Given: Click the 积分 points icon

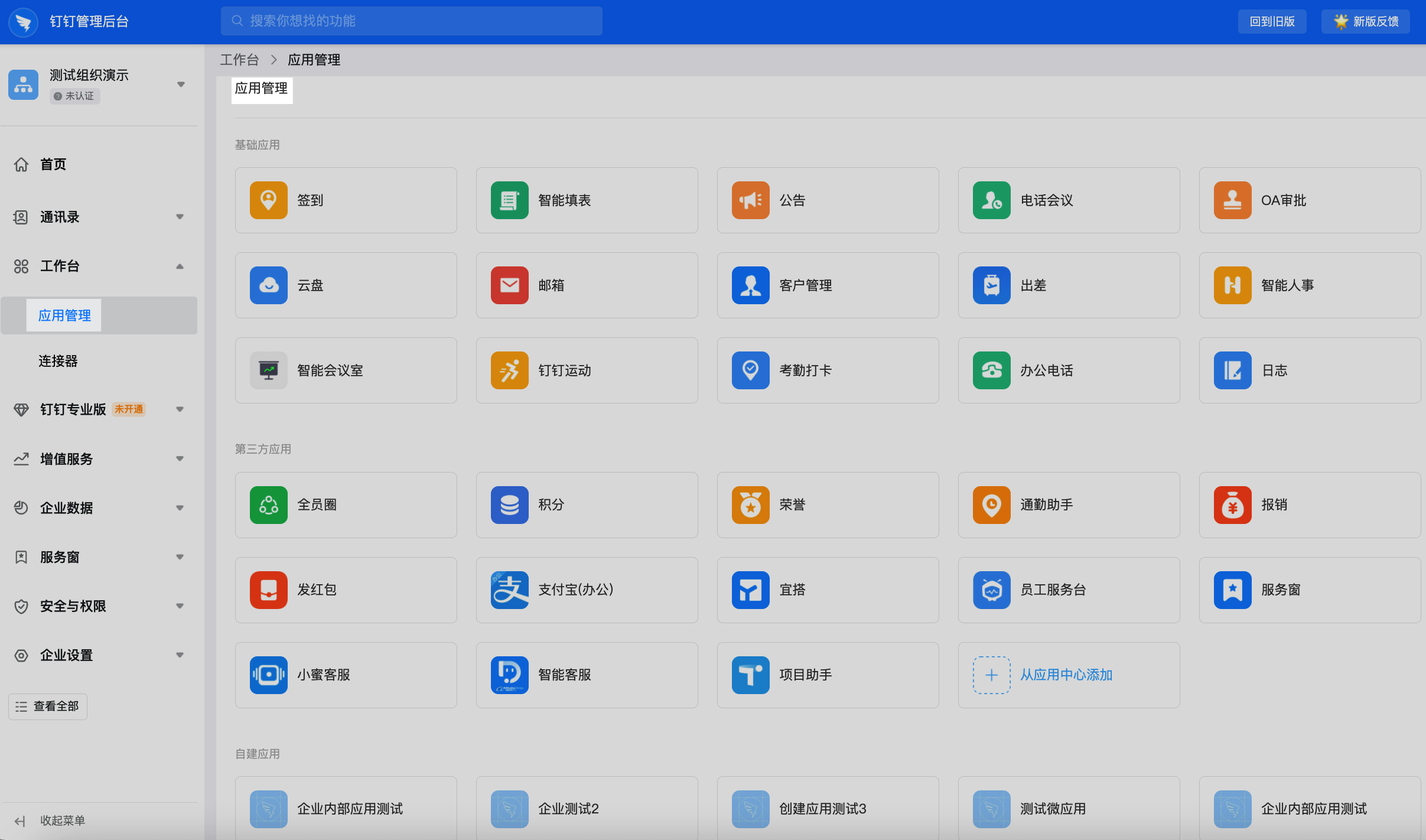Looking at the screenshot, I should (x=509, y=505).
